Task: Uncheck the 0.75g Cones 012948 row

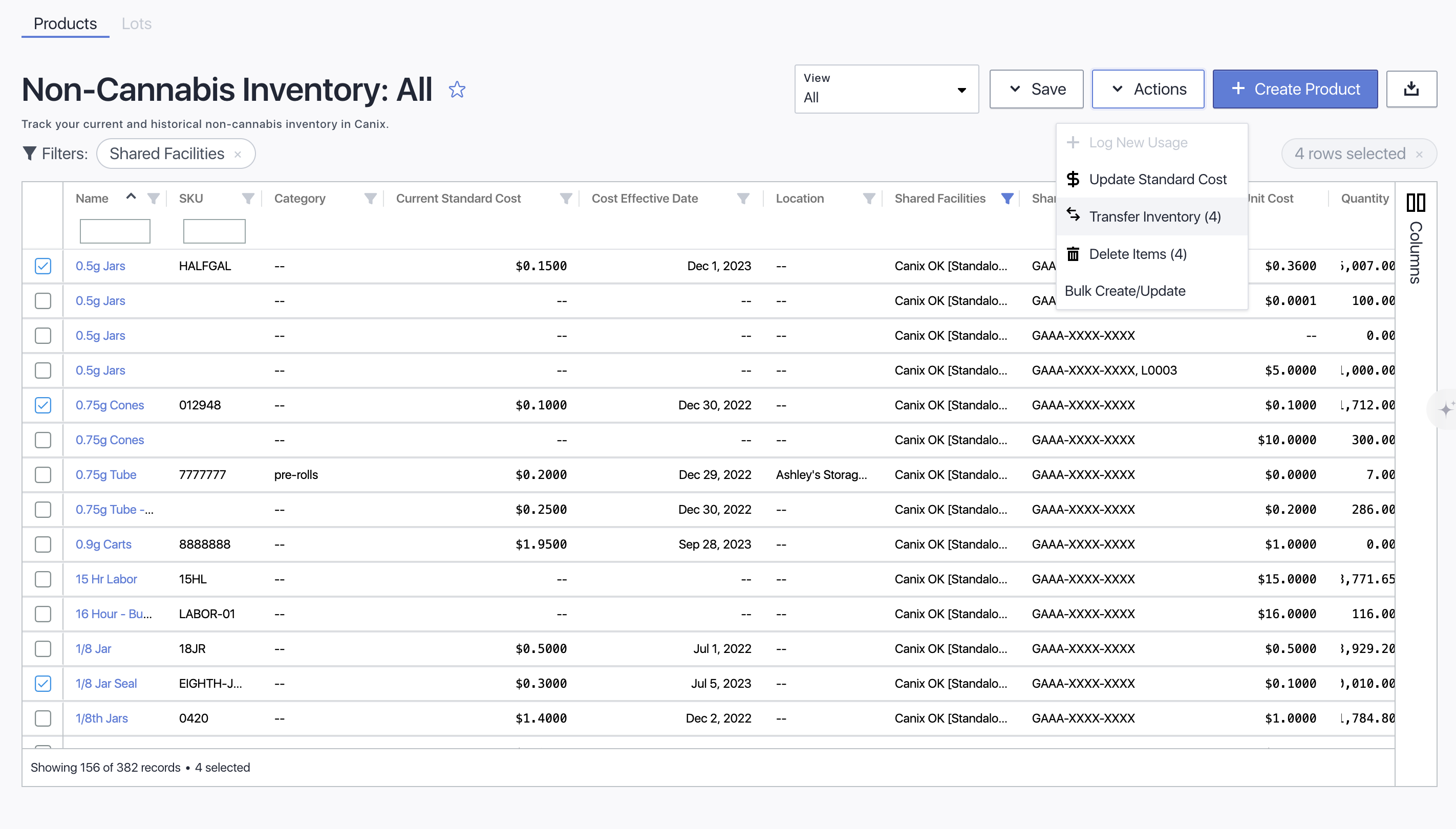Action: (42, 405)
